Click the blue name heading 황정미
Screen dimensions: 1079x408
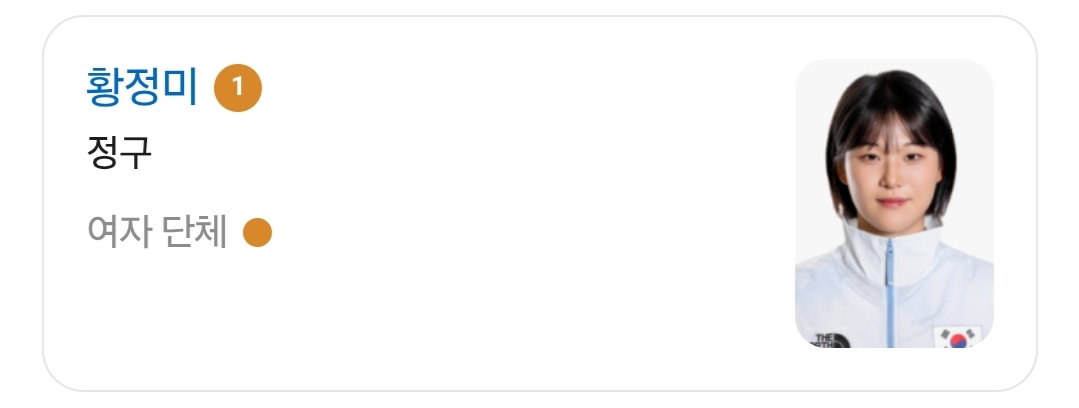click(x=142, y=87)
